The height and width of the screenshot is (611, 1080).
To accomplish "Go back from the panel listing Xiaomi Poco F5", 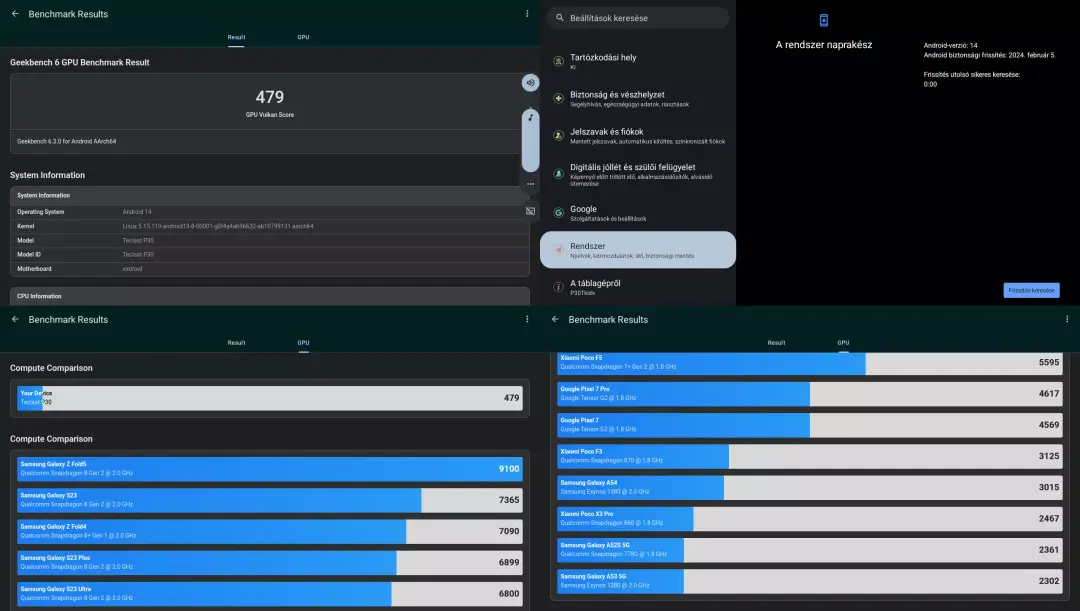I will coord(555,319).
